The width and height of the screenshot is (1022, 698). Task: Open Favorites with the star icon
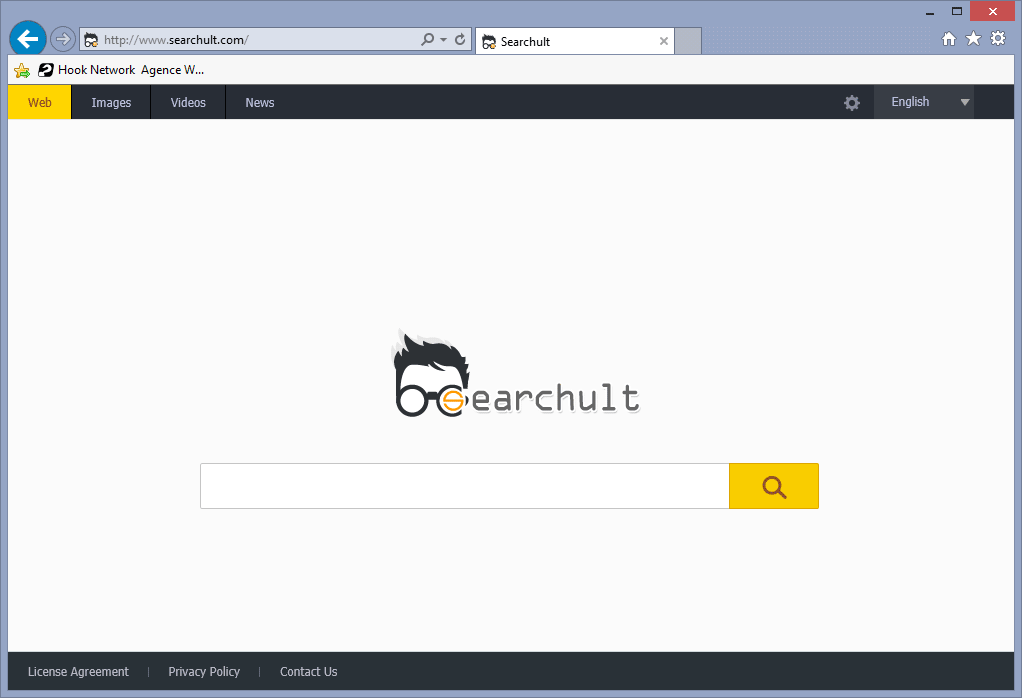click(x=973, y=39)
